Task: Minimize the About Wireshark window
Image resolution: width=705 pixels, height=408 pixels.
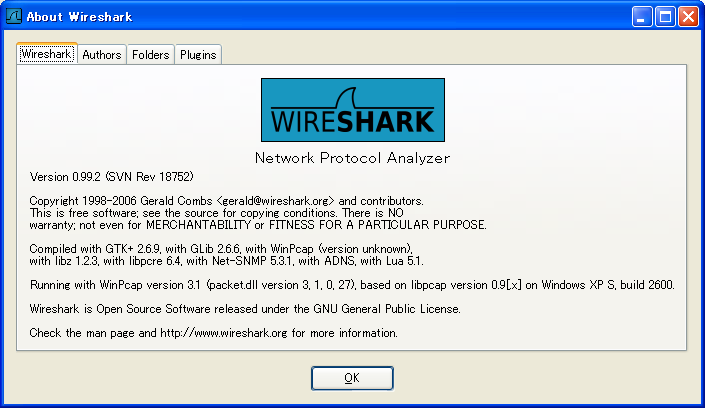Action: (642, 17)
